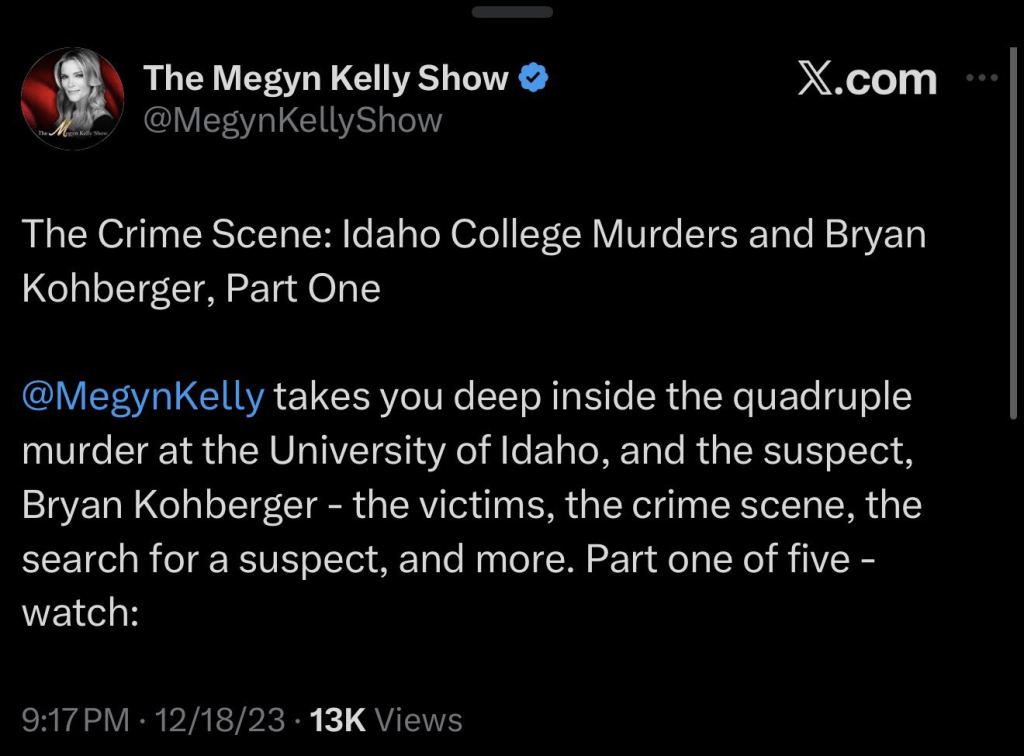The height and width of the screenshot is (756, 1024).
Task: Follow the @MegynKelly mention link
Action: pos(143,397)
